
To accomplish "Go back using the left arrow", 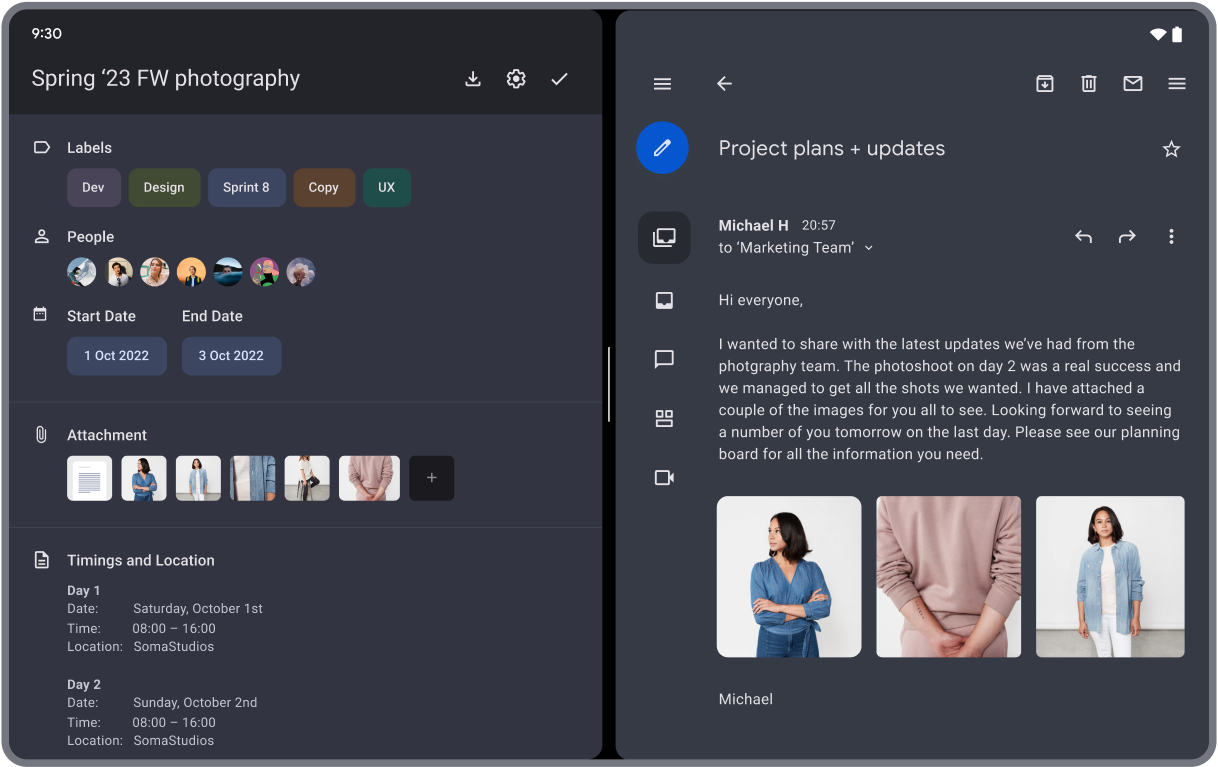I will tap(725, 84).
